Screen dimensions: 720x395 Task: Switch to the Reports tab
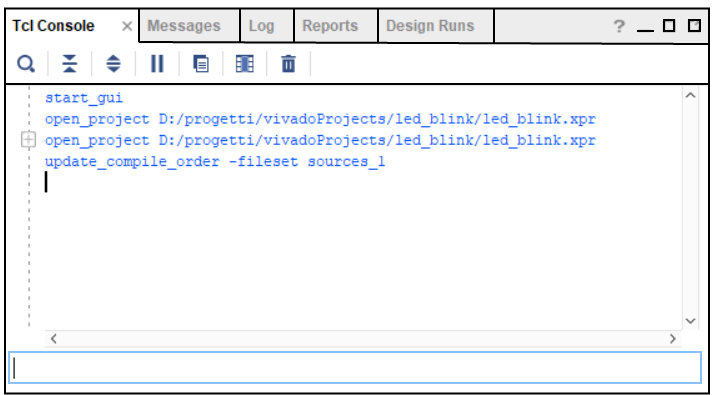(330, 26)
